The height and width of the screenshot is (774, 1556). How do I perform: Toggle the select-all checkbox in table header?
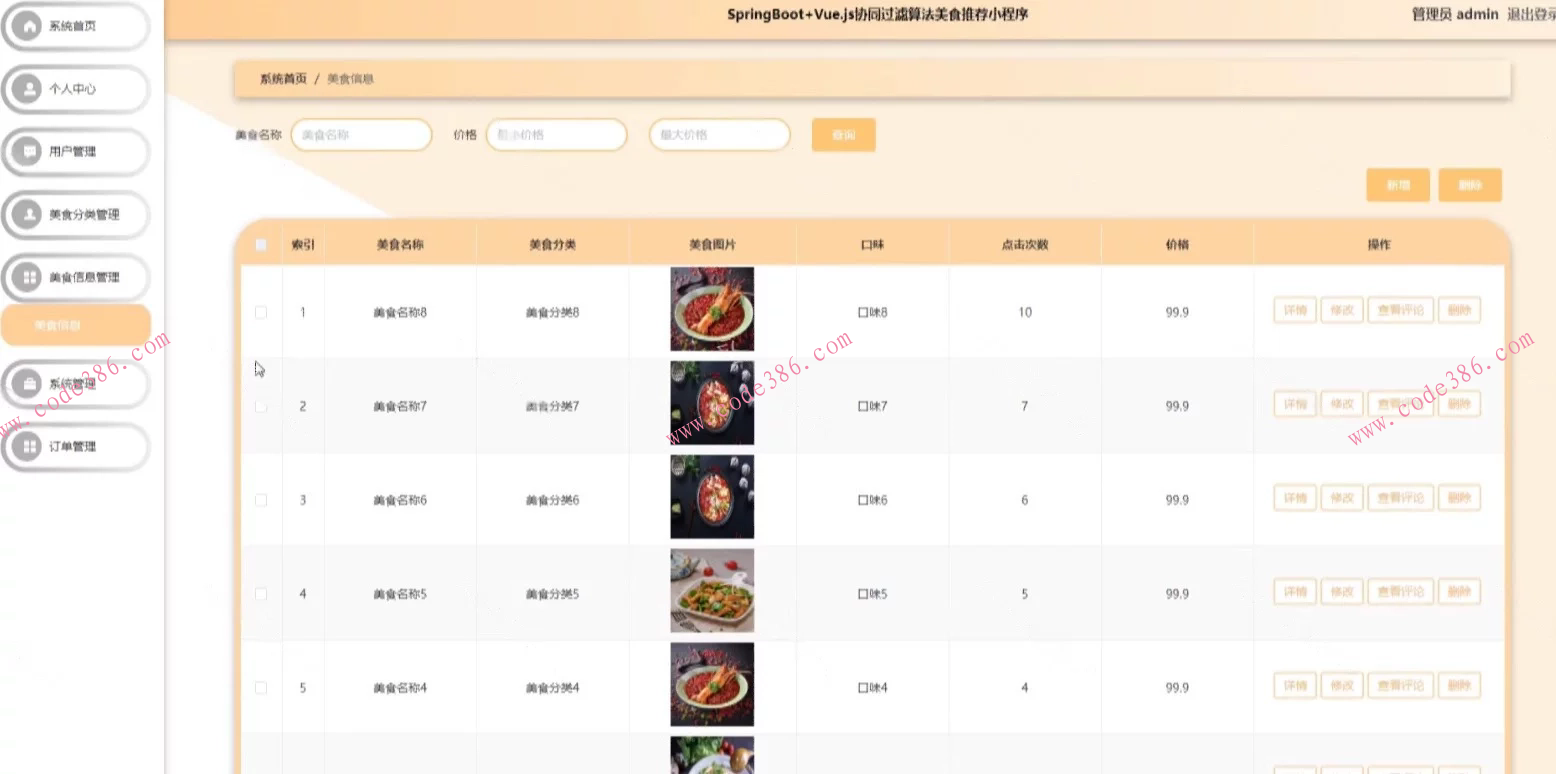click(261, 243)
